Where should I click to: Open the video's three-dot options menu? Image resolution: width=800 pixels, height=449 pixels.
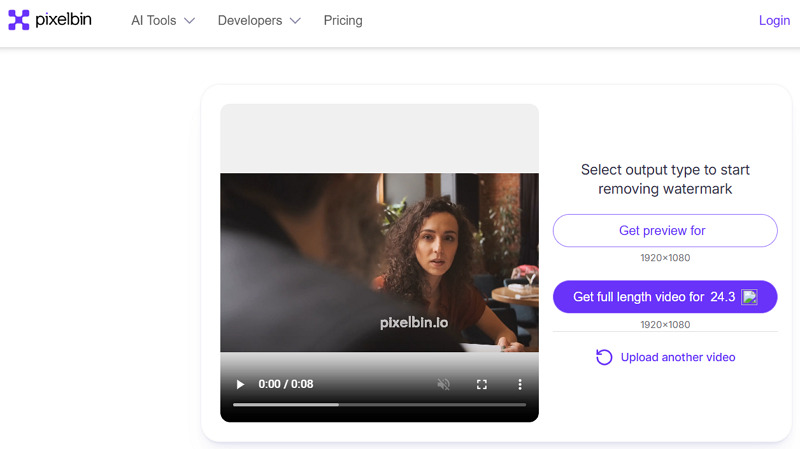pos(519,384)
